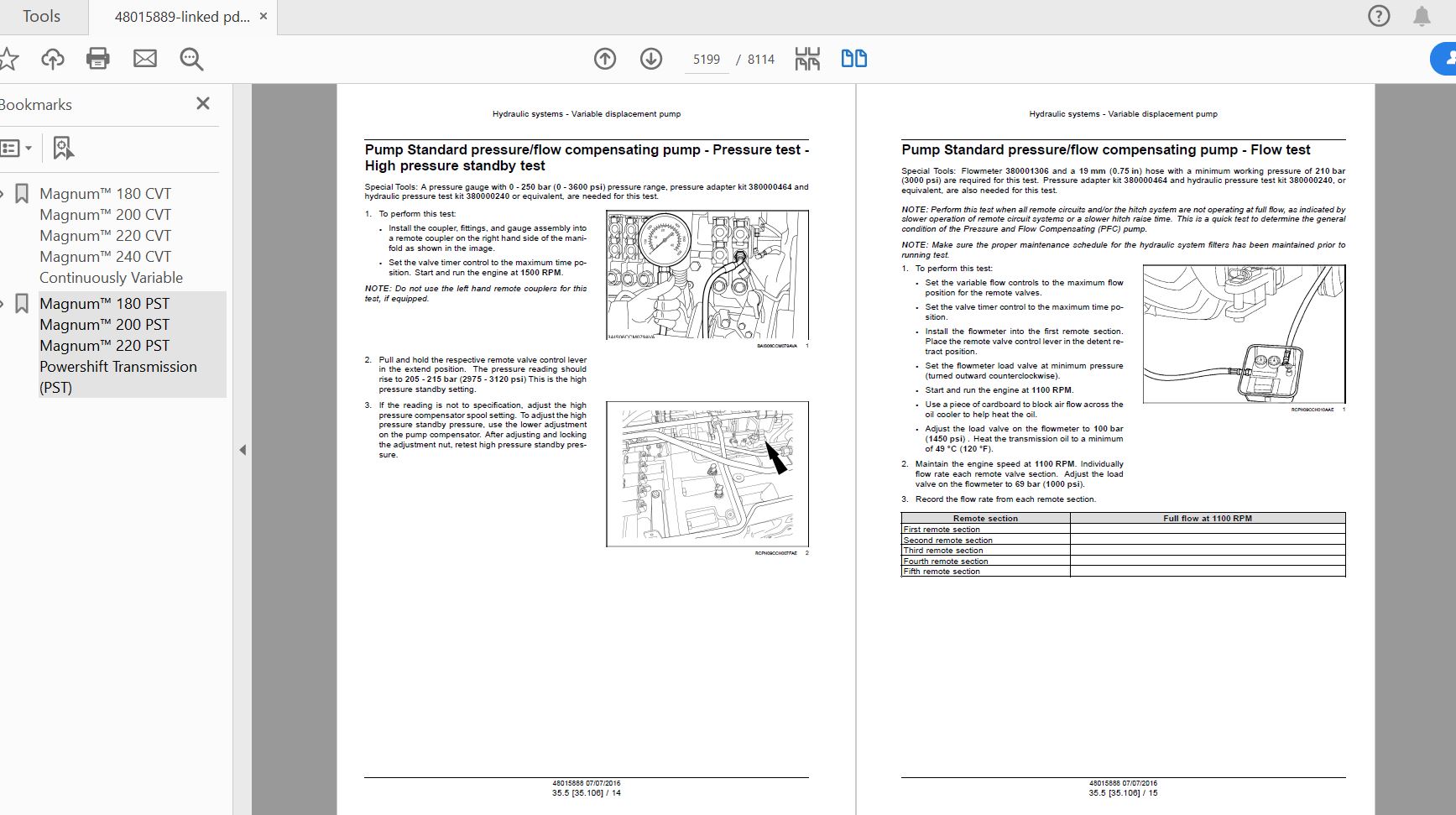Select the 48015889-linked pdf tab

182,17
